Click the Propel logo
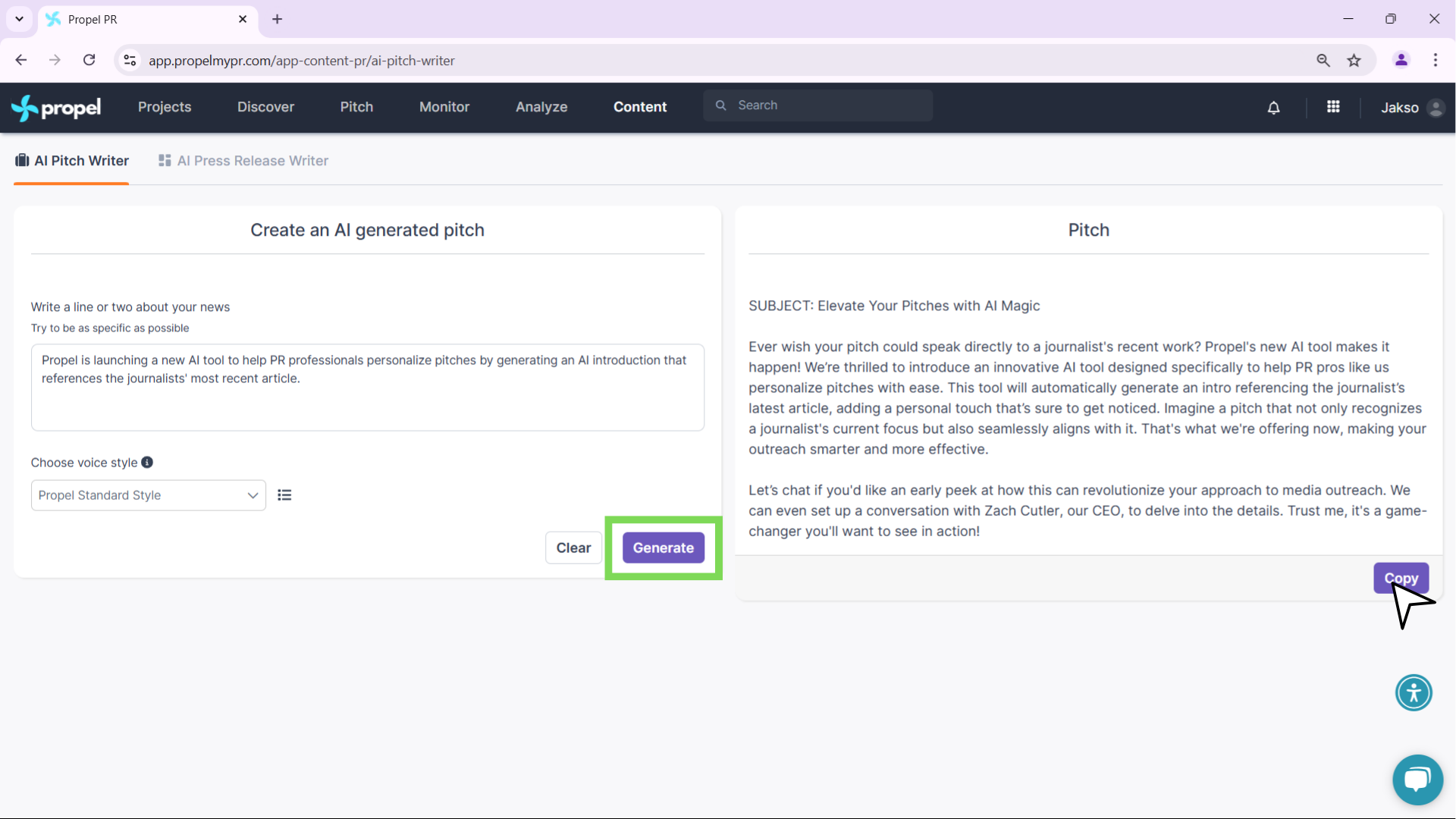Image resolution: width=1456 pixels, height=819 pixels. coord(56,108)
